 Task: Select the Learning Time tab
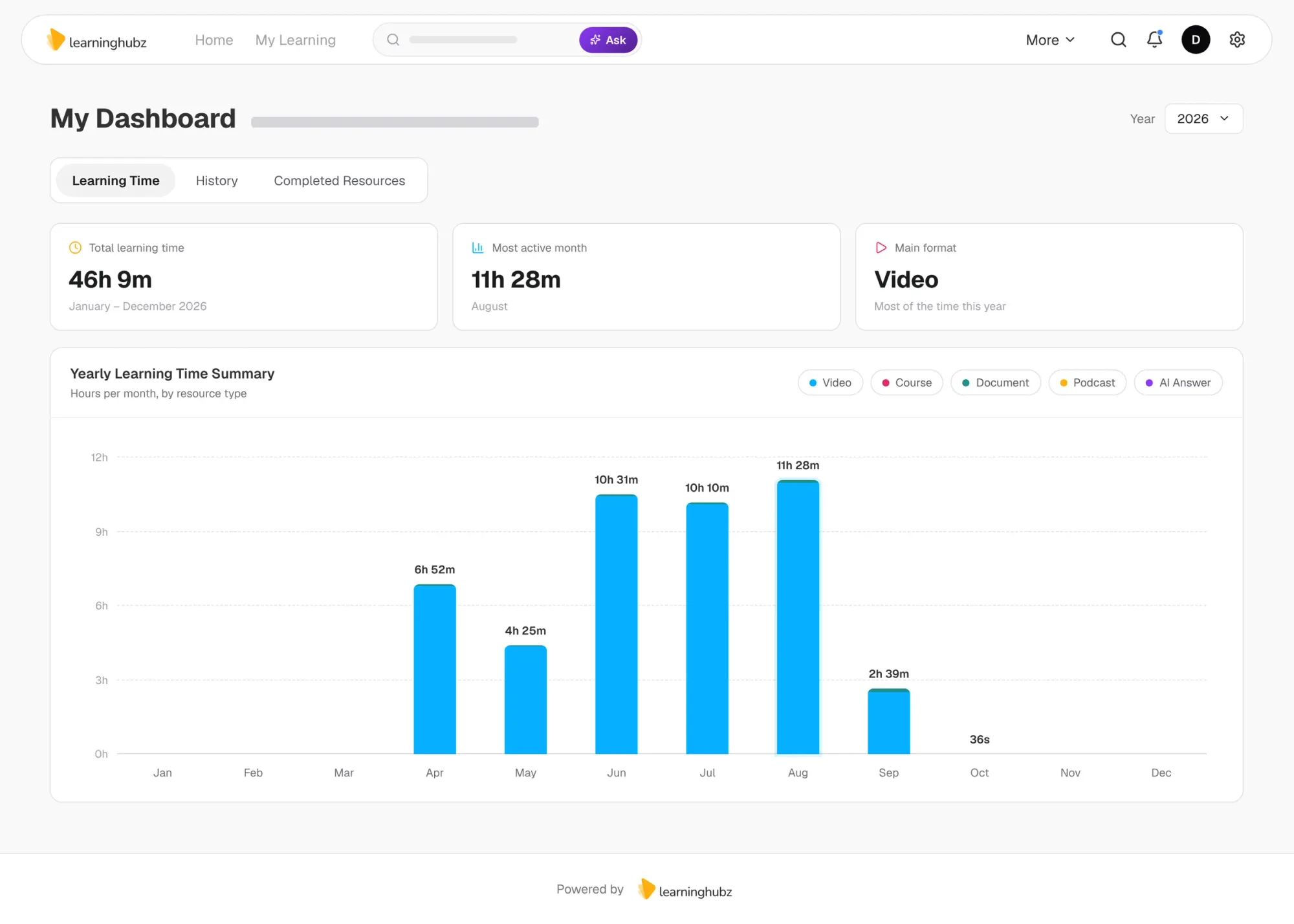pos(116,181)
